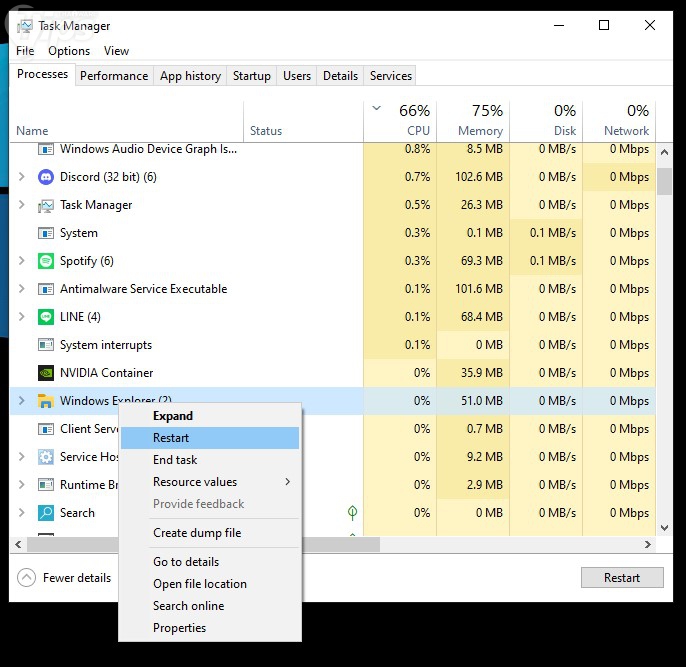Select Create dump file

pos(210,533)
